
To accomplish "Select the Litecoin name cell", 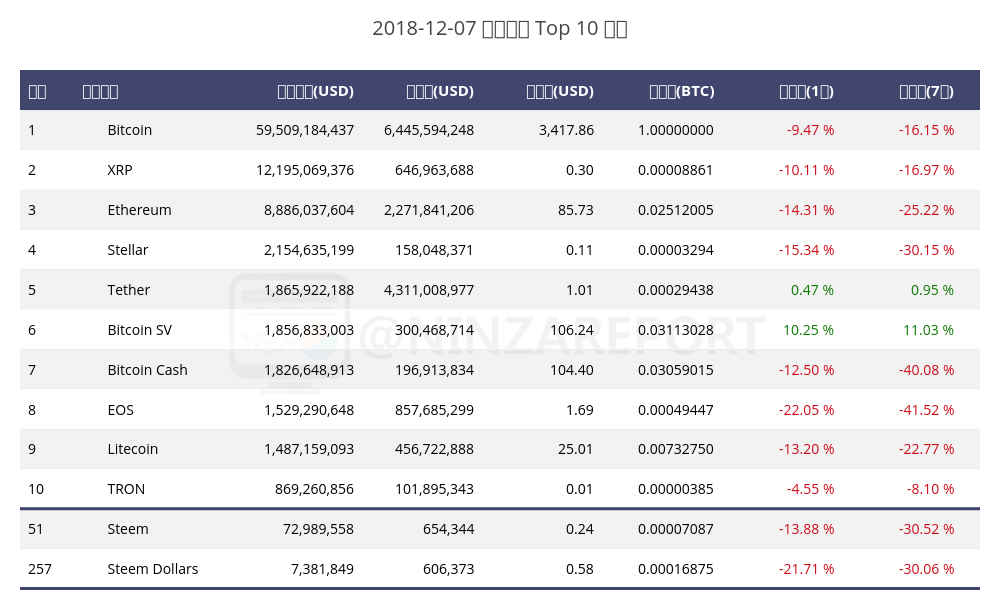I will 133,449.
